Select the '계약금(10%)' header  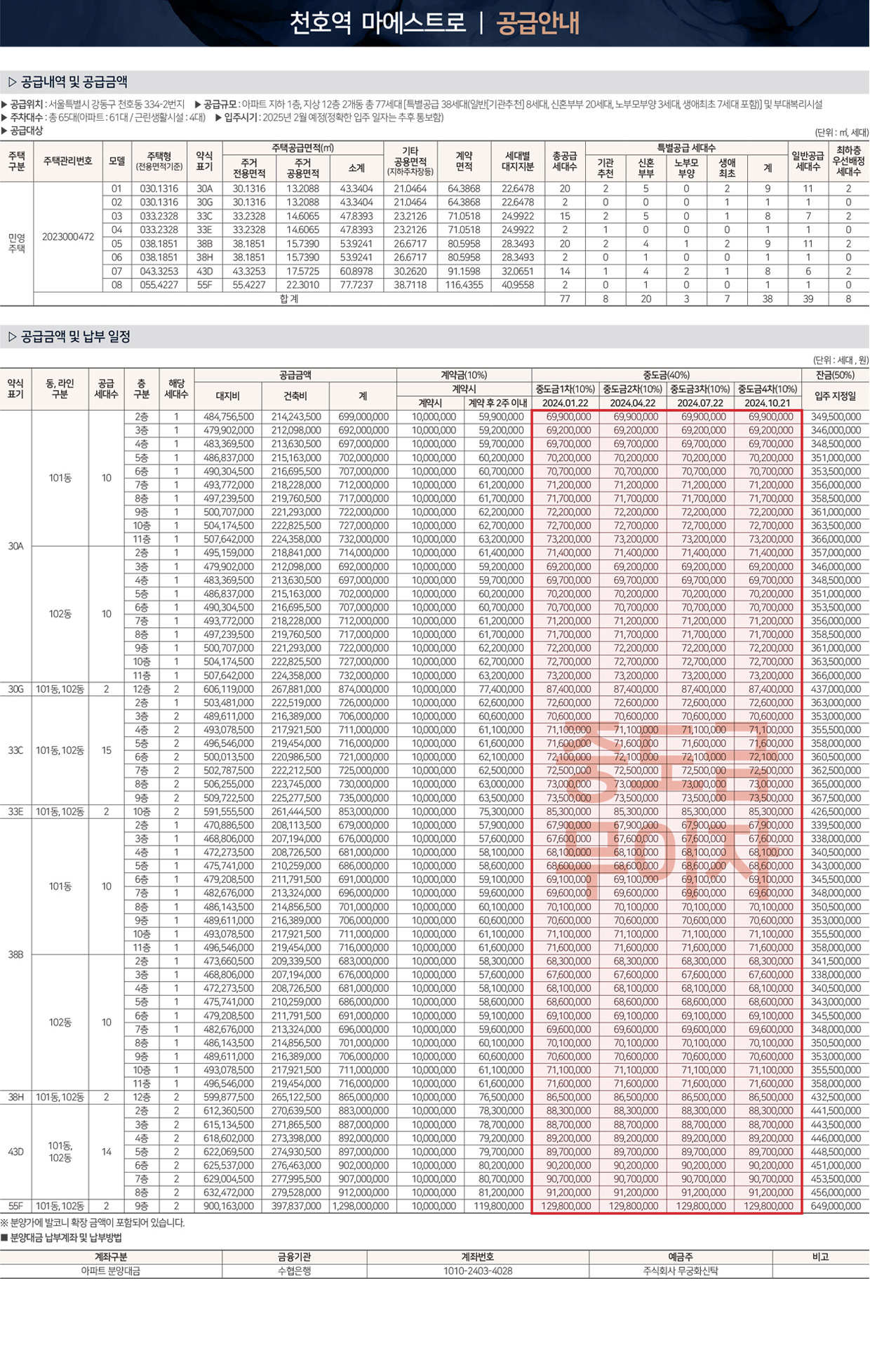pos(463,375)
